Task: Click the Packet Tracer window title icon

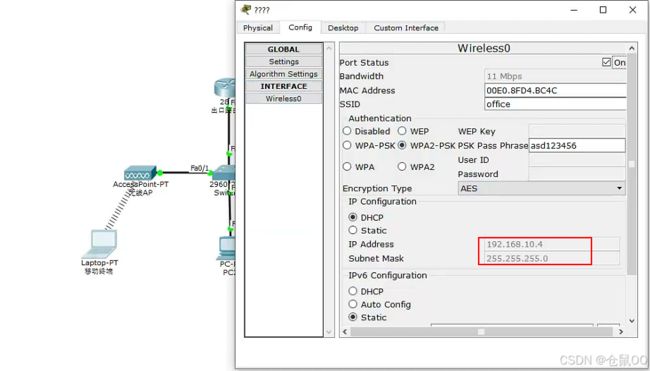Action: pyautogui.click(x=246, y=9)
